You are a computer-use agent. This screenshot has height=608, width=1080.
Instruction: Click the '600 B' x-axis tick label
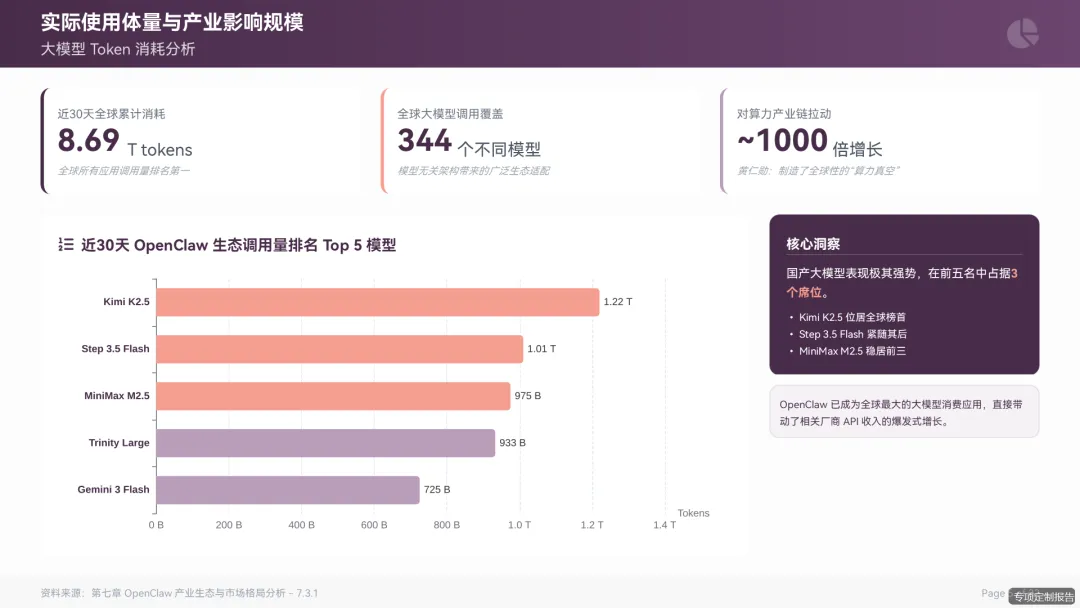click(x=374, y=525)
